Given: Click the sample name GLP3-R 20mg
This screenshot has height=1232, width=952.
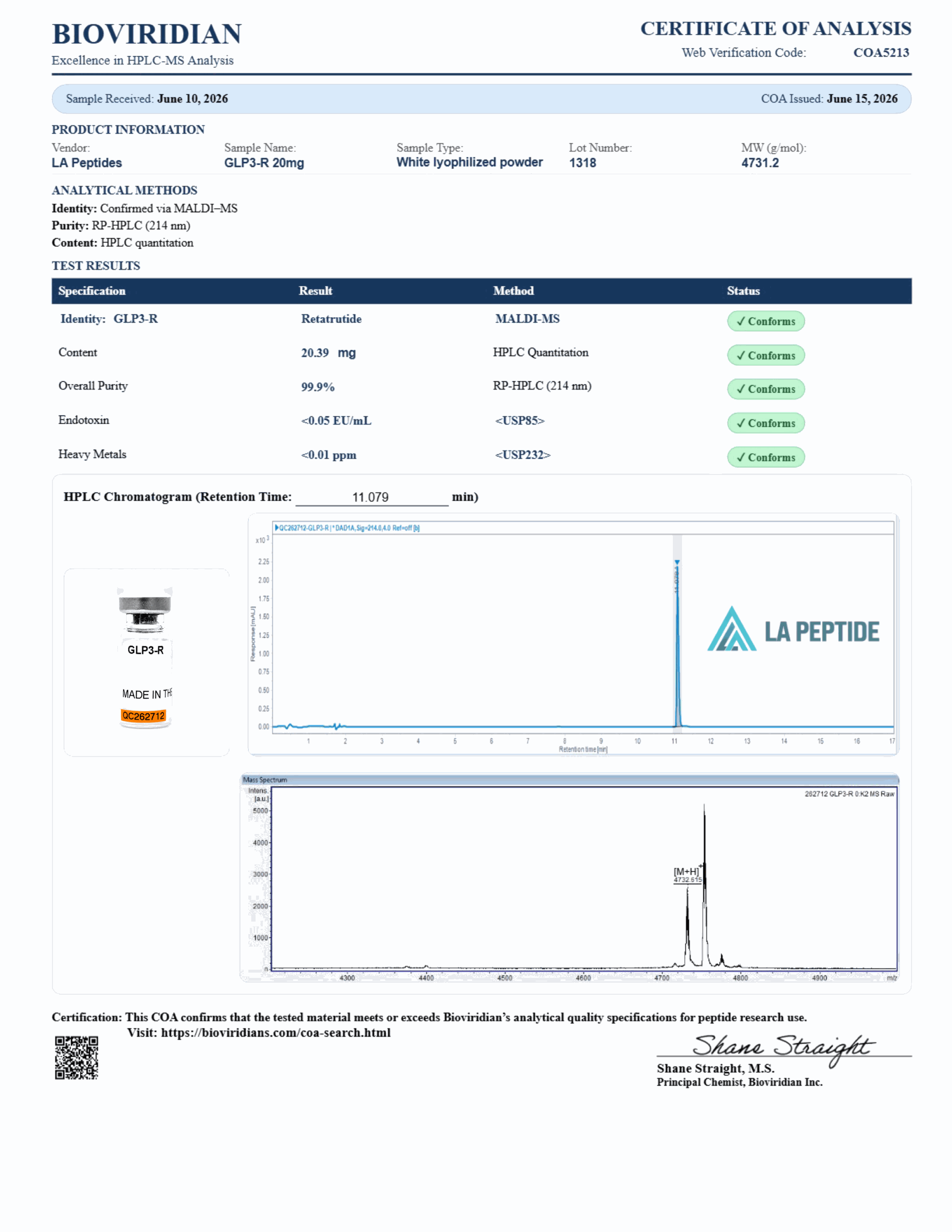Looking at the screenshot, I should pyautogui.click(x=264, y=163).
